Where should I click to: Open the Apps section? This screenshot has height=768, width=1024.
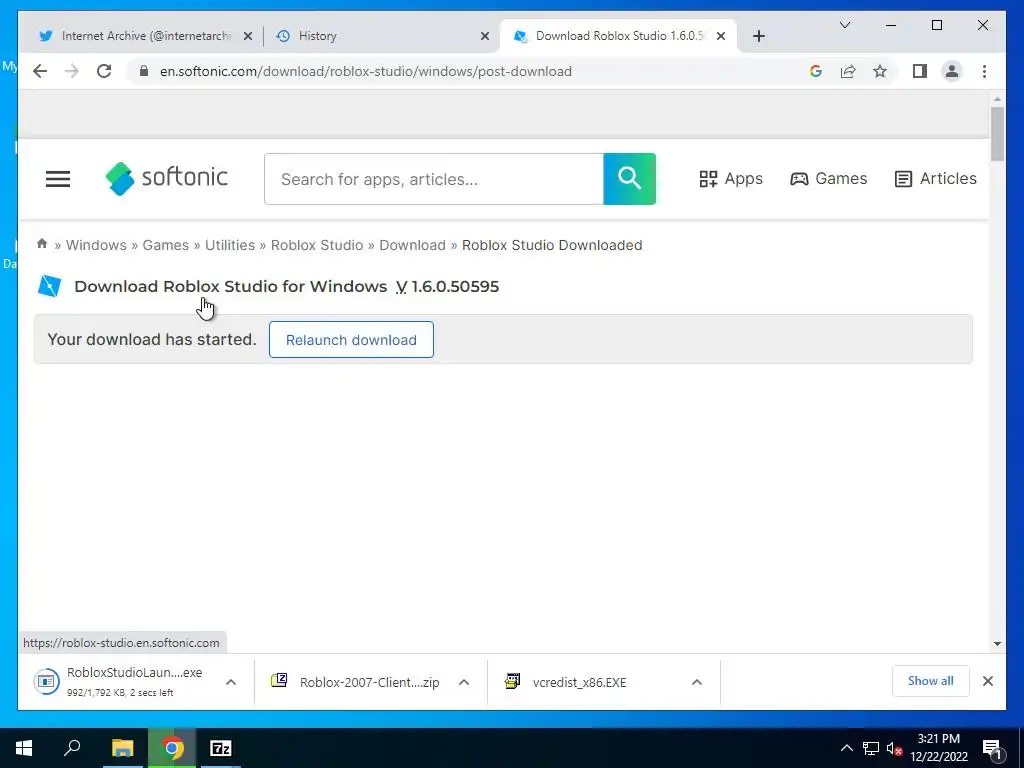point(731,178)
